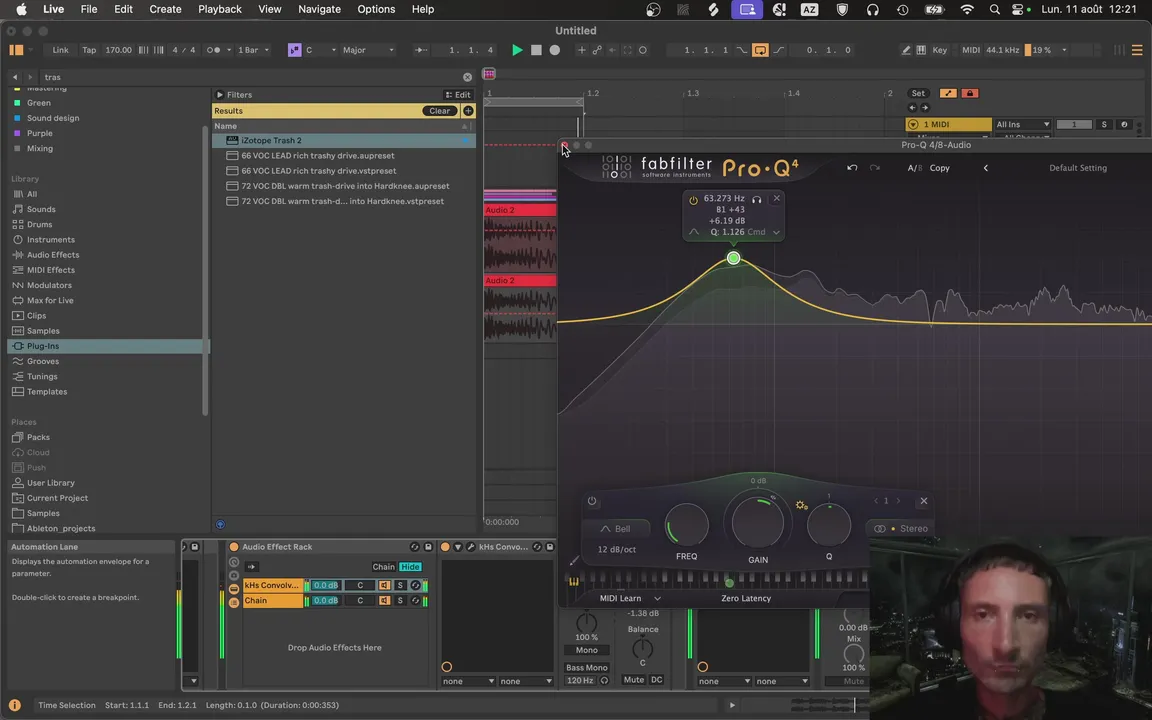Select iZotope Trash 2 in the results
The height and width of the screenshot is (720, 1152).
344,140
